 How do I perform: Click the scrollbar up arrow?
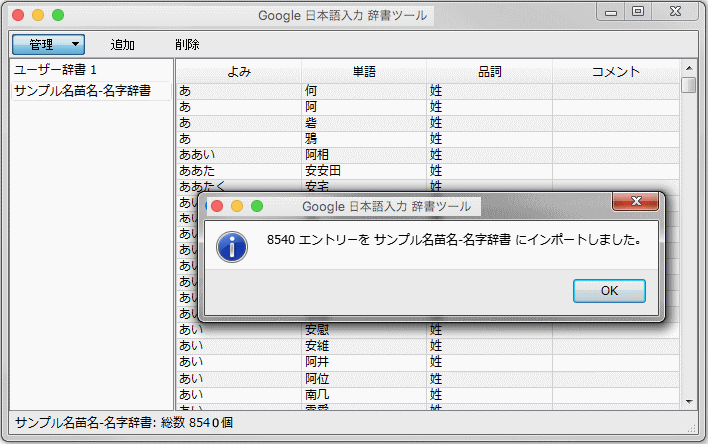tap(689, 68)
